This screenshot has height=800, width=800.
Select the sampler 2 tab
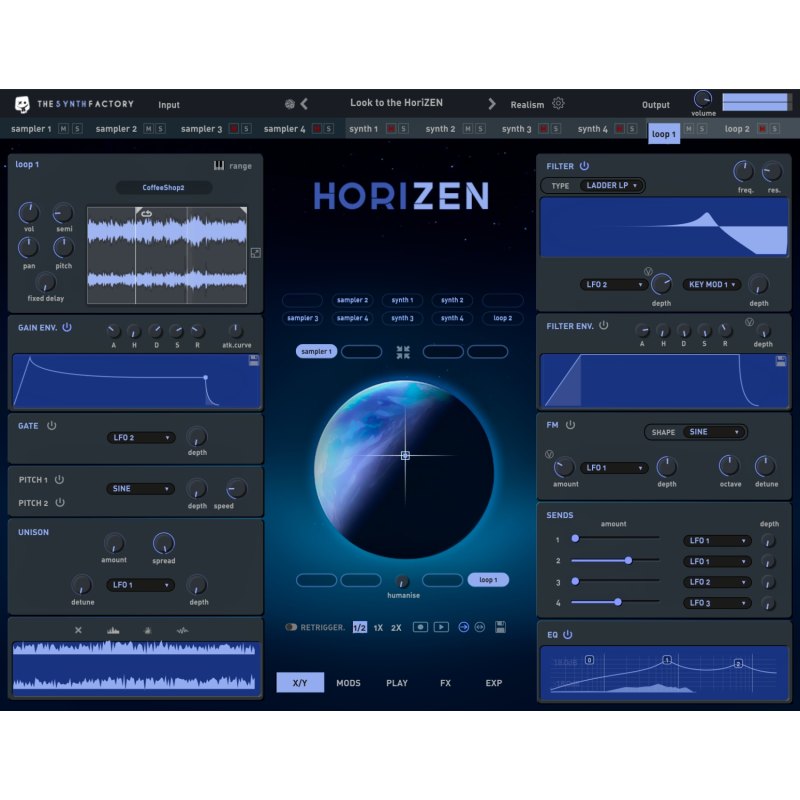pyautogui.click(x=116, y=129)
